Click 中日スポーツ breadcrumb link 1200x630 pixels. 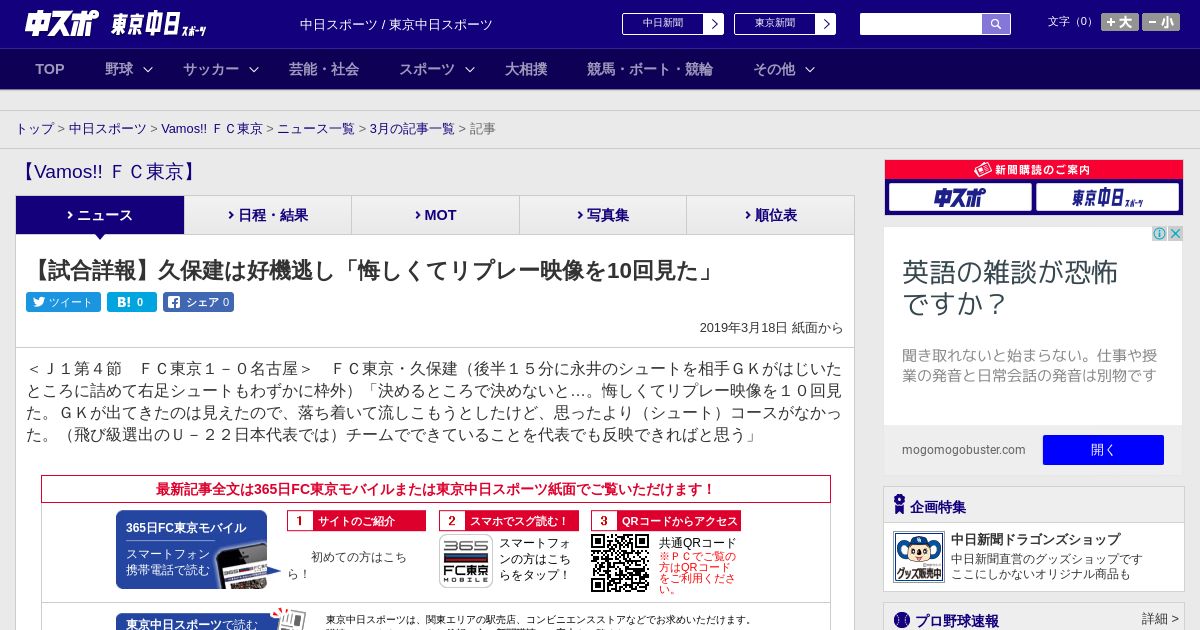(x=108, y=129)
